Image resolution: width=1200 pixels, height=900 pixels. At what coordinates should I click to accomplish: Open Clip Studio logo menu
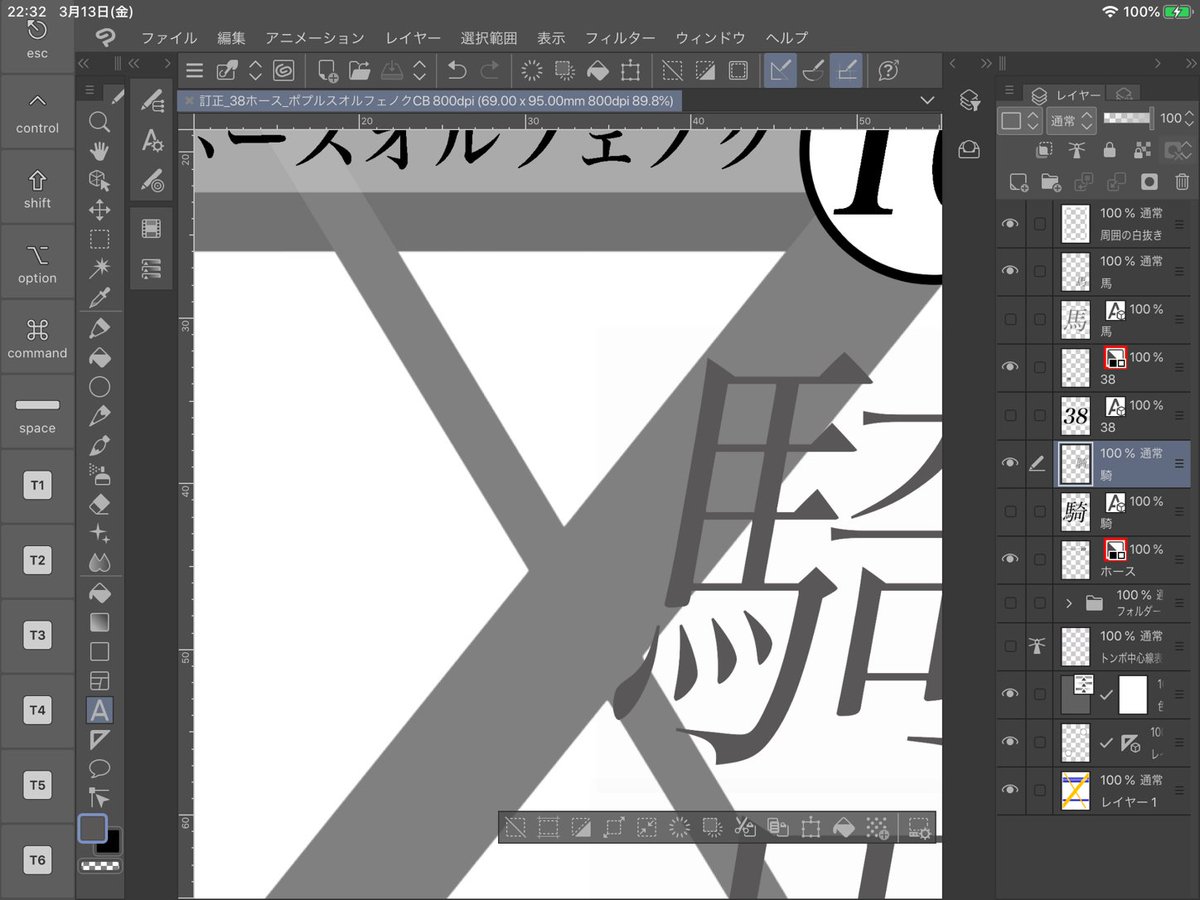point(105,37)
